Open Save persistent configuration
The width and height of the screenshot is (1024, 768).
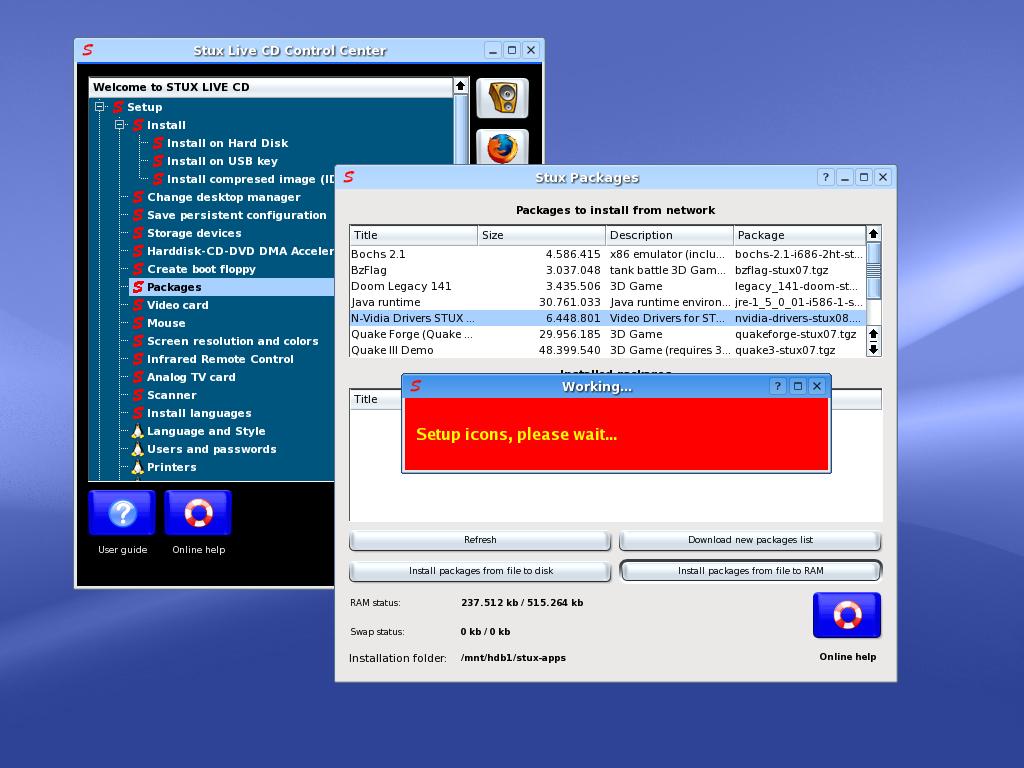236,215
